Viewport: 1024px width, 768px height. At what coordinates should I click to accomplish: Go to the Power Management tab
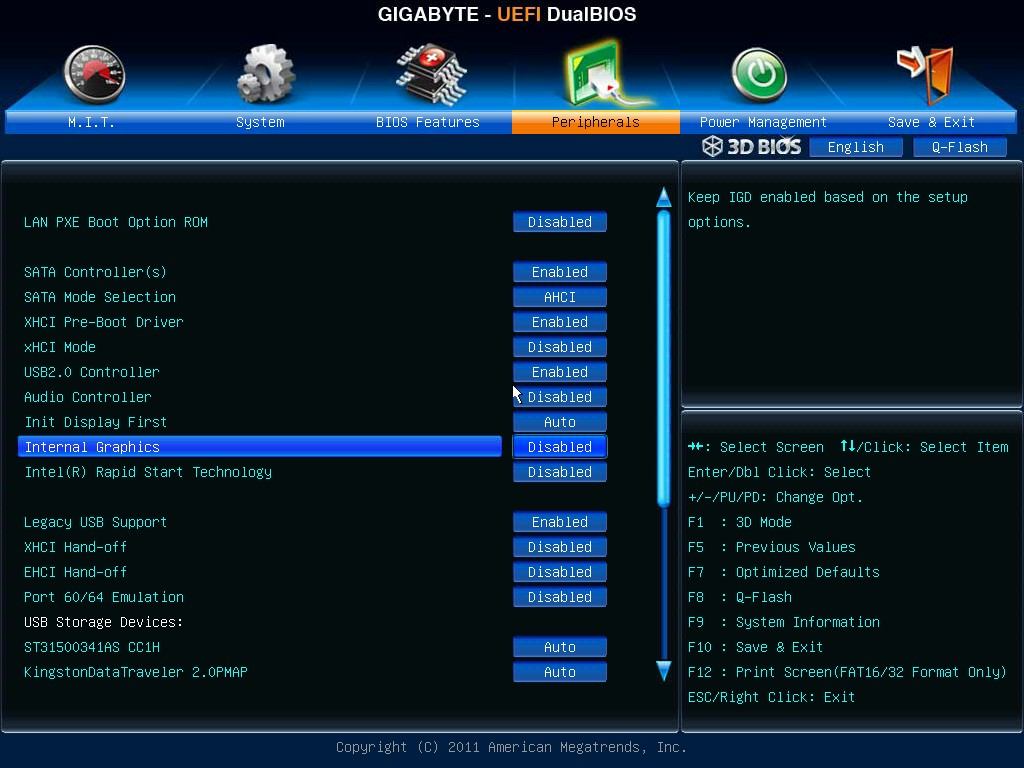763,122
